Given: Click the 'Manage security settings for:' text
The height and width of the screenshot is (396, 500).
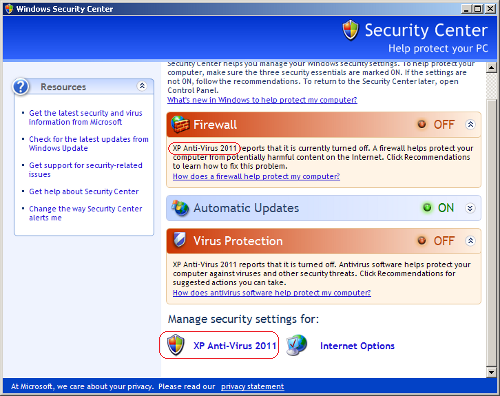Looking at the screenshot, I should (243, 319).
